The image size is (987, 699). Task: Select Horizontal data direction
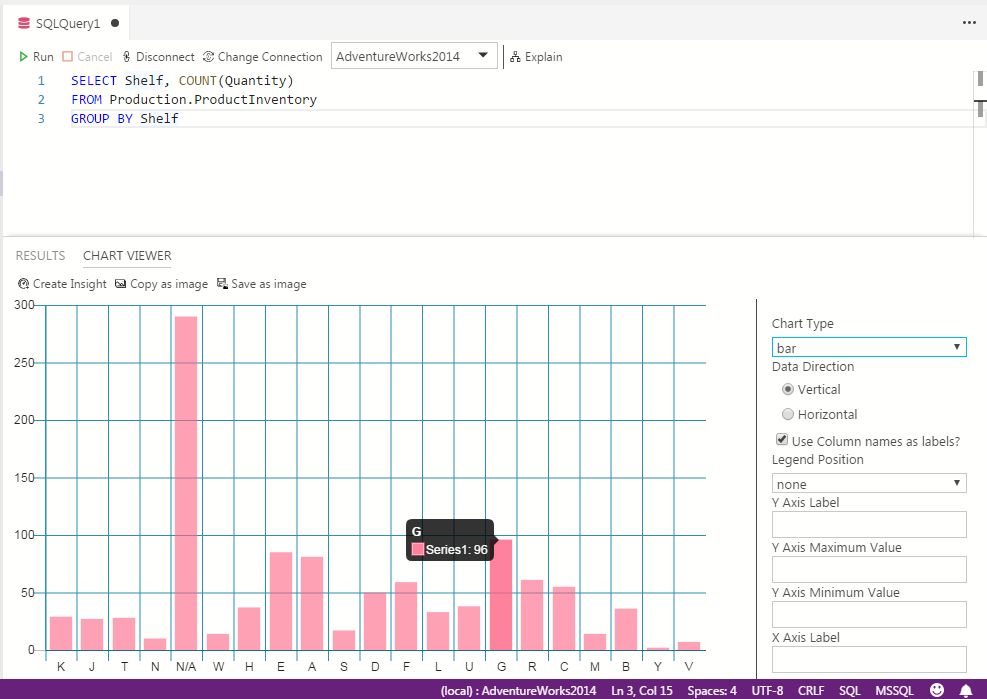[787, 414]
